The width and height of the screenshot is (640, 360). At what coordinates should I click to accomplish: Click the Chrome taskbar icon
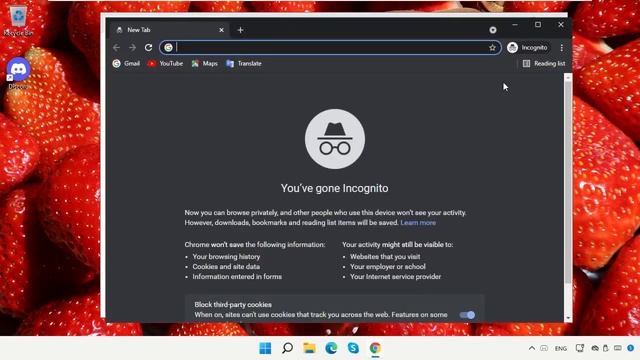[376, 348]
